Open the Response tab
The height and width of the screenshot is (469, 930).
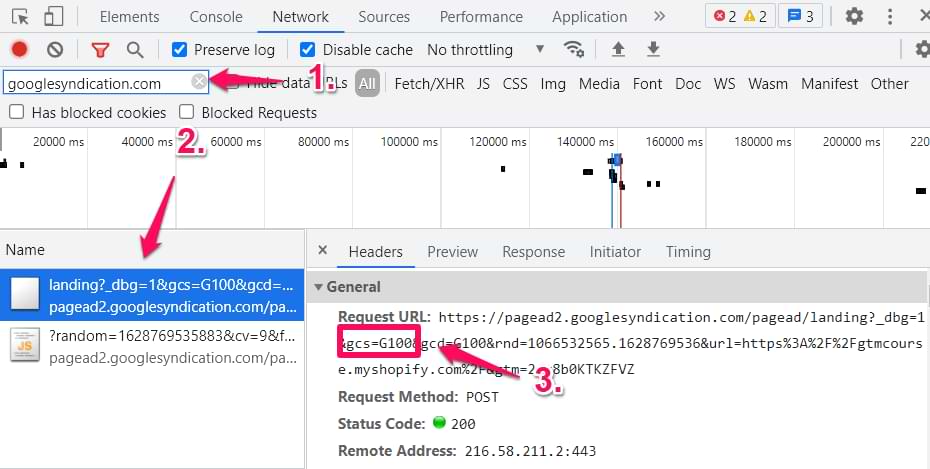point(533,252)
